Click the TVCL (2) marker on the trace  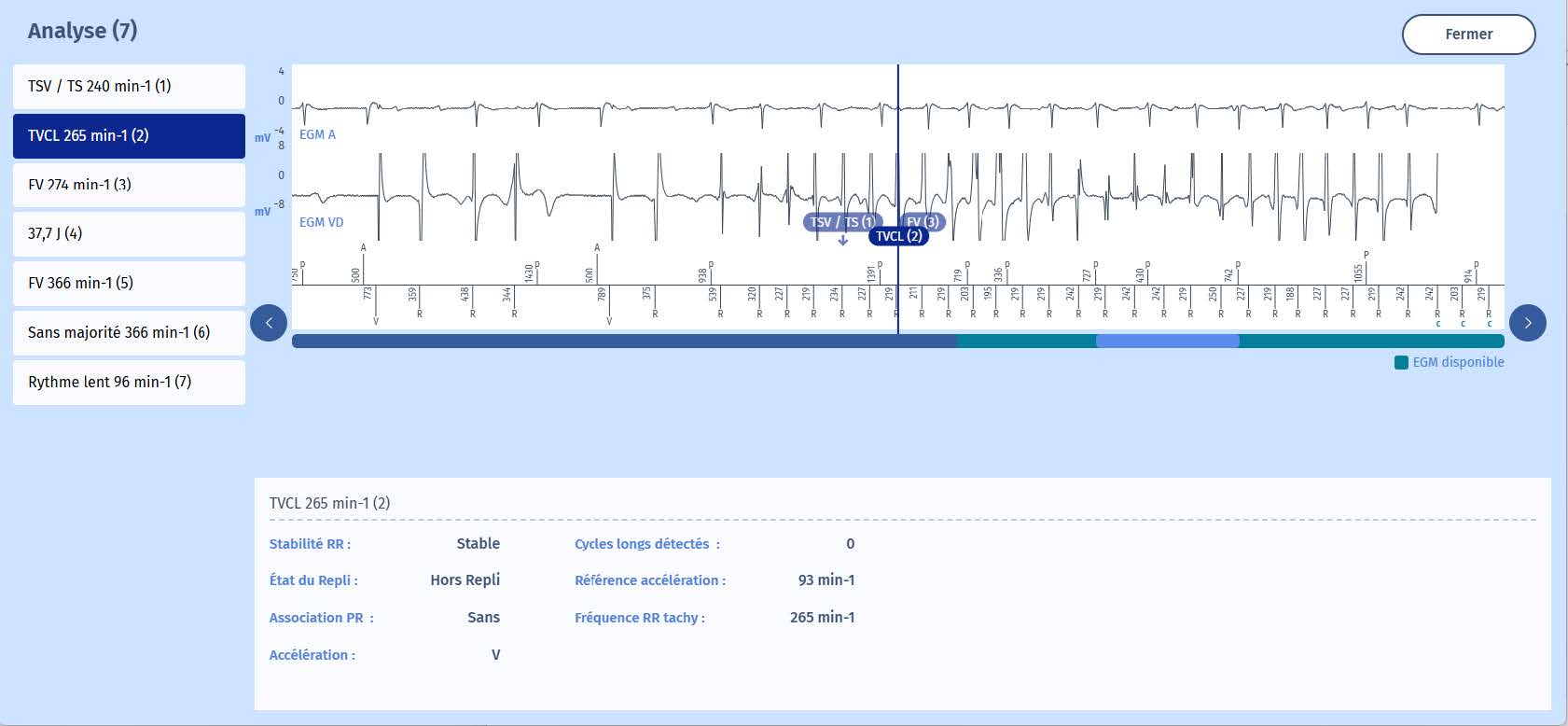tap(898, 236)
